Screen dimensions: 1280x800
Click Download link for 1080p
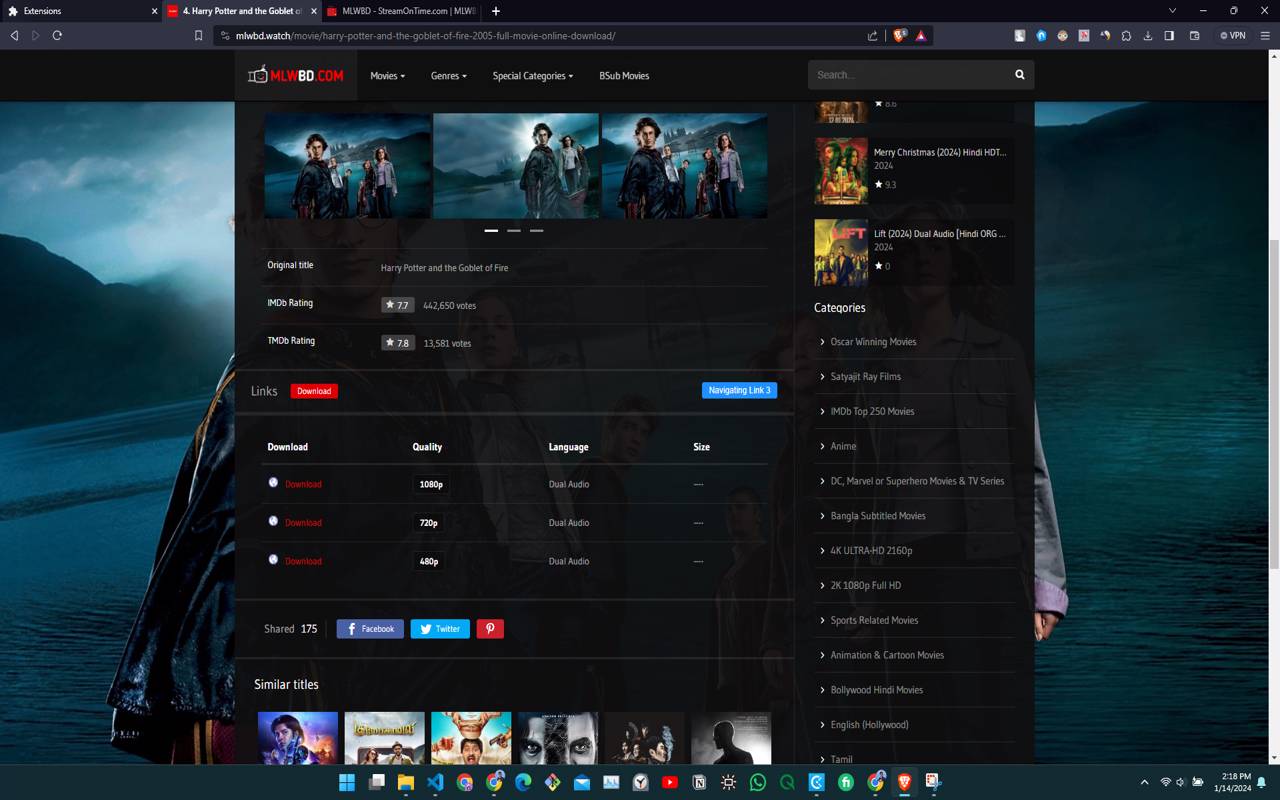(303, 484)
